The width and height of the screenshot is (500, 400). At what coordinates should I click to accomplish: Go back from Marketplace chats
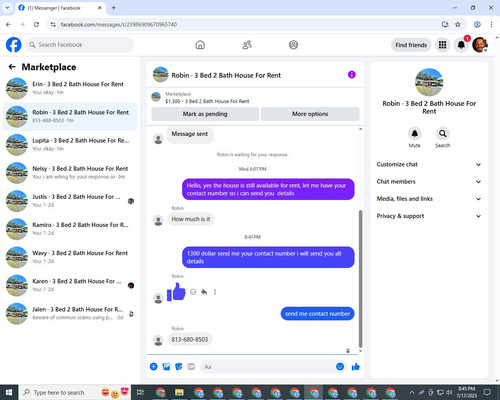12,67
